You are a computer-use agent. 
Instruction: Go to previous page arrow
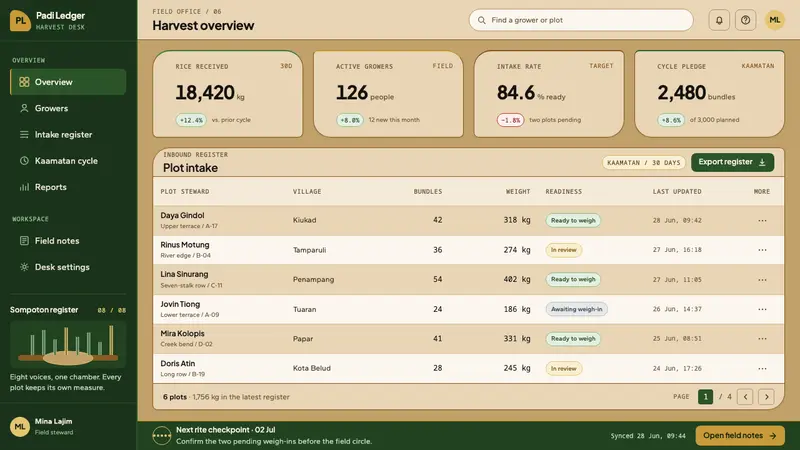[x=745, y=397]
